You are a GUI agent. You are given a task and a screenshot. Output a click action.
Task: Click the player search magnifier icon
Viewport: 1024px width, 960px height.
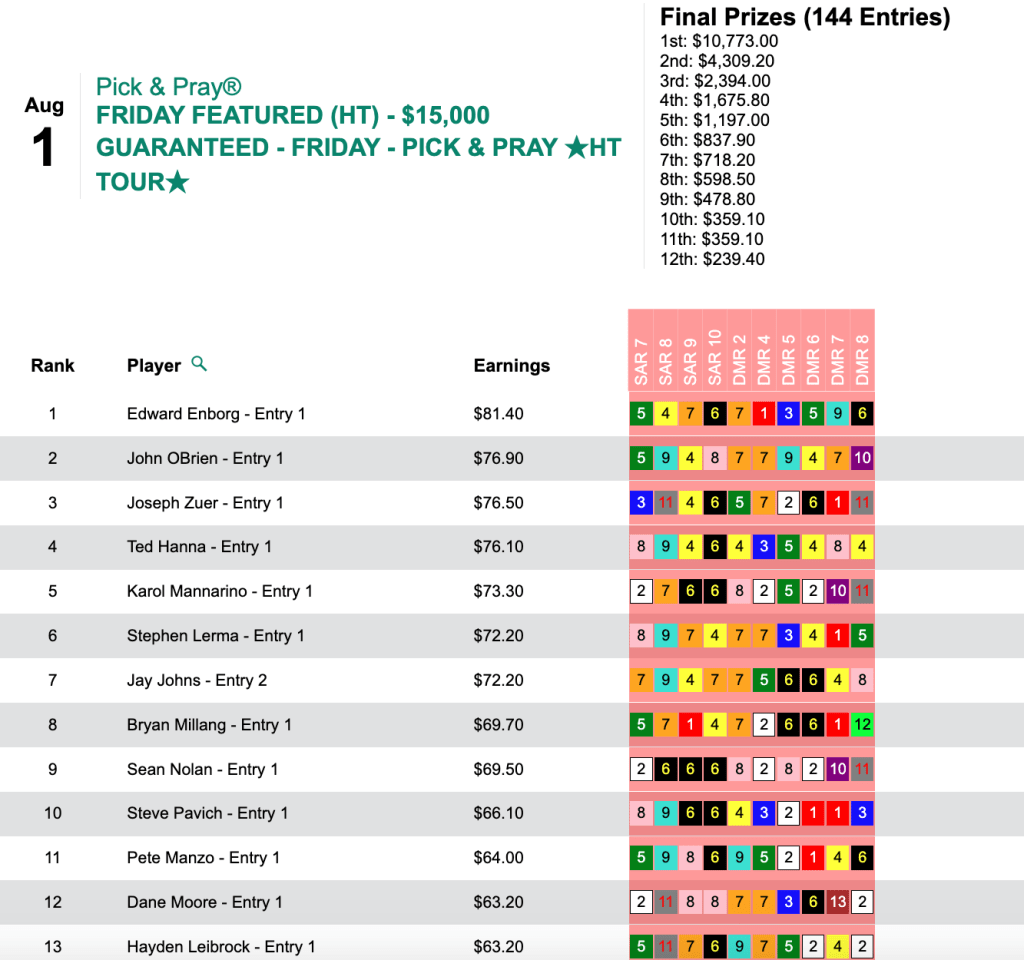(199, 364)
